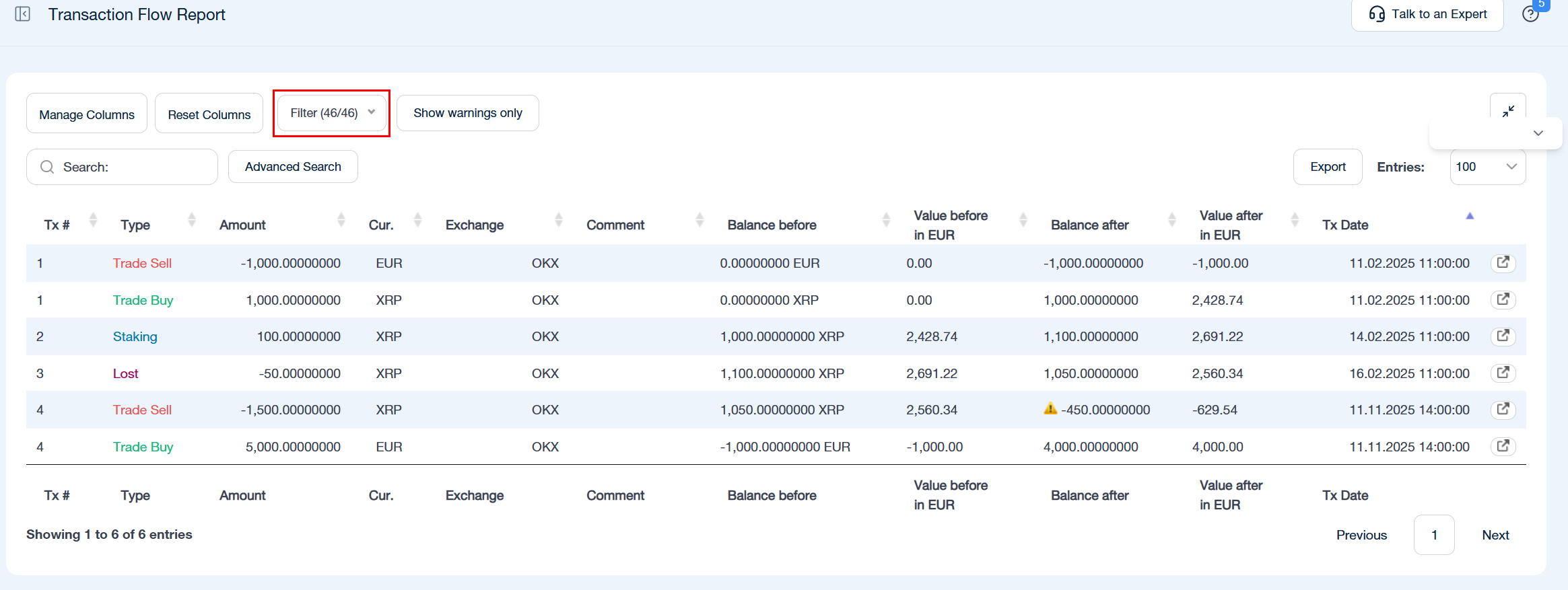Click Talk to an Expert button
1568x590 pixels.
[x=1427, y=14]
